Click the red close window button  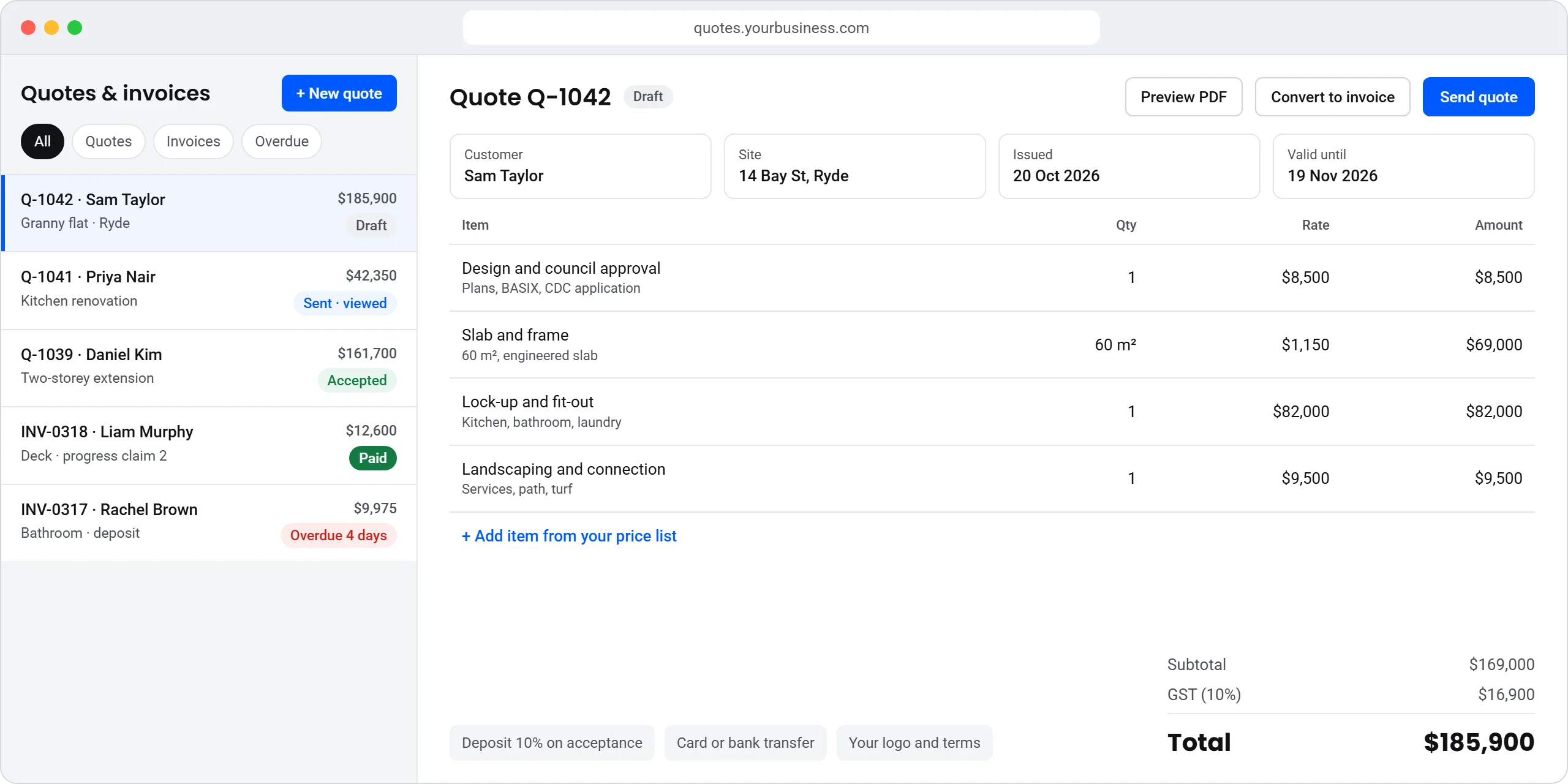pyautogui.click(x=28, y=28)
